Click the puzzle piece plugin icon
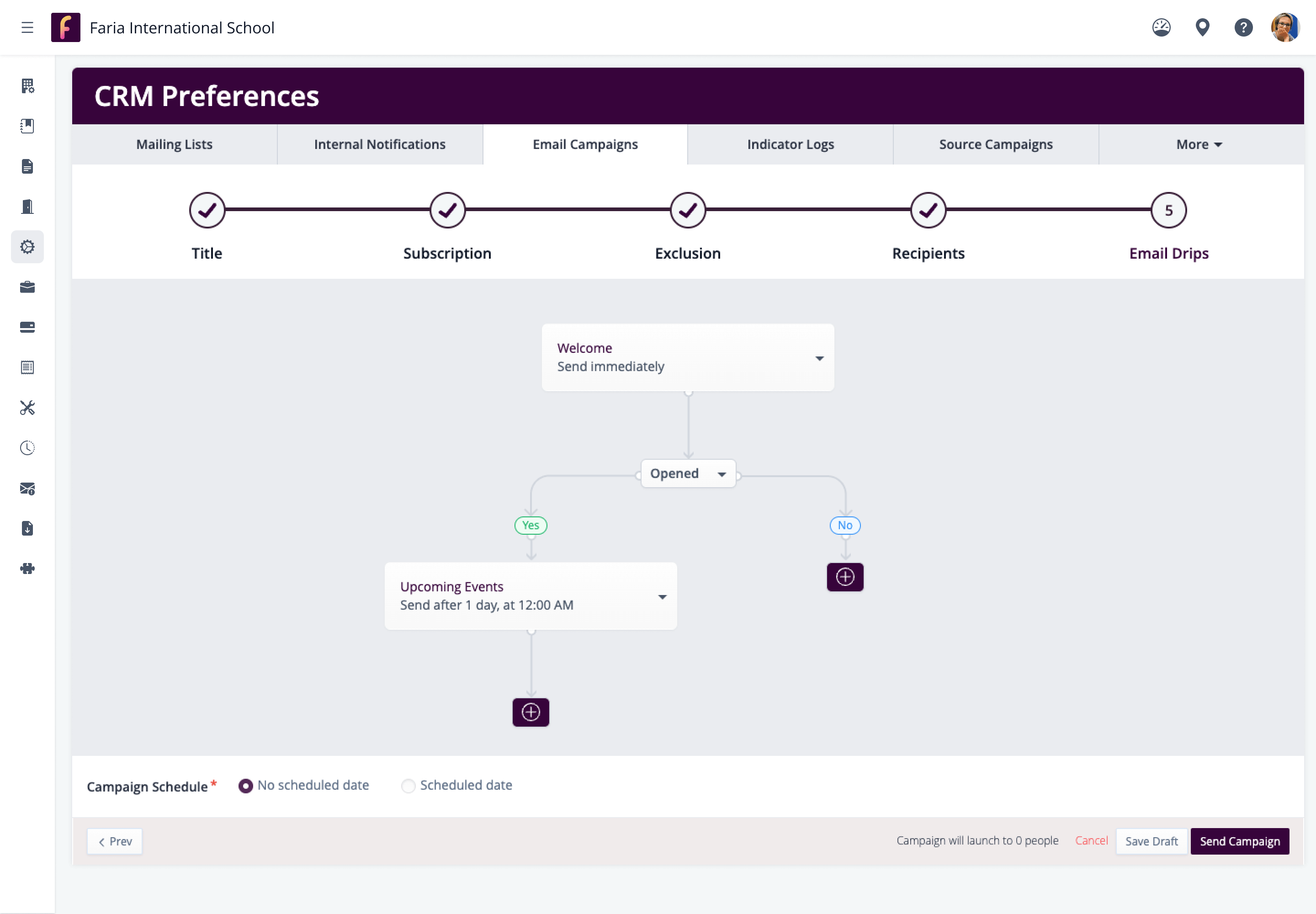1316x914 pixels. 27,569
